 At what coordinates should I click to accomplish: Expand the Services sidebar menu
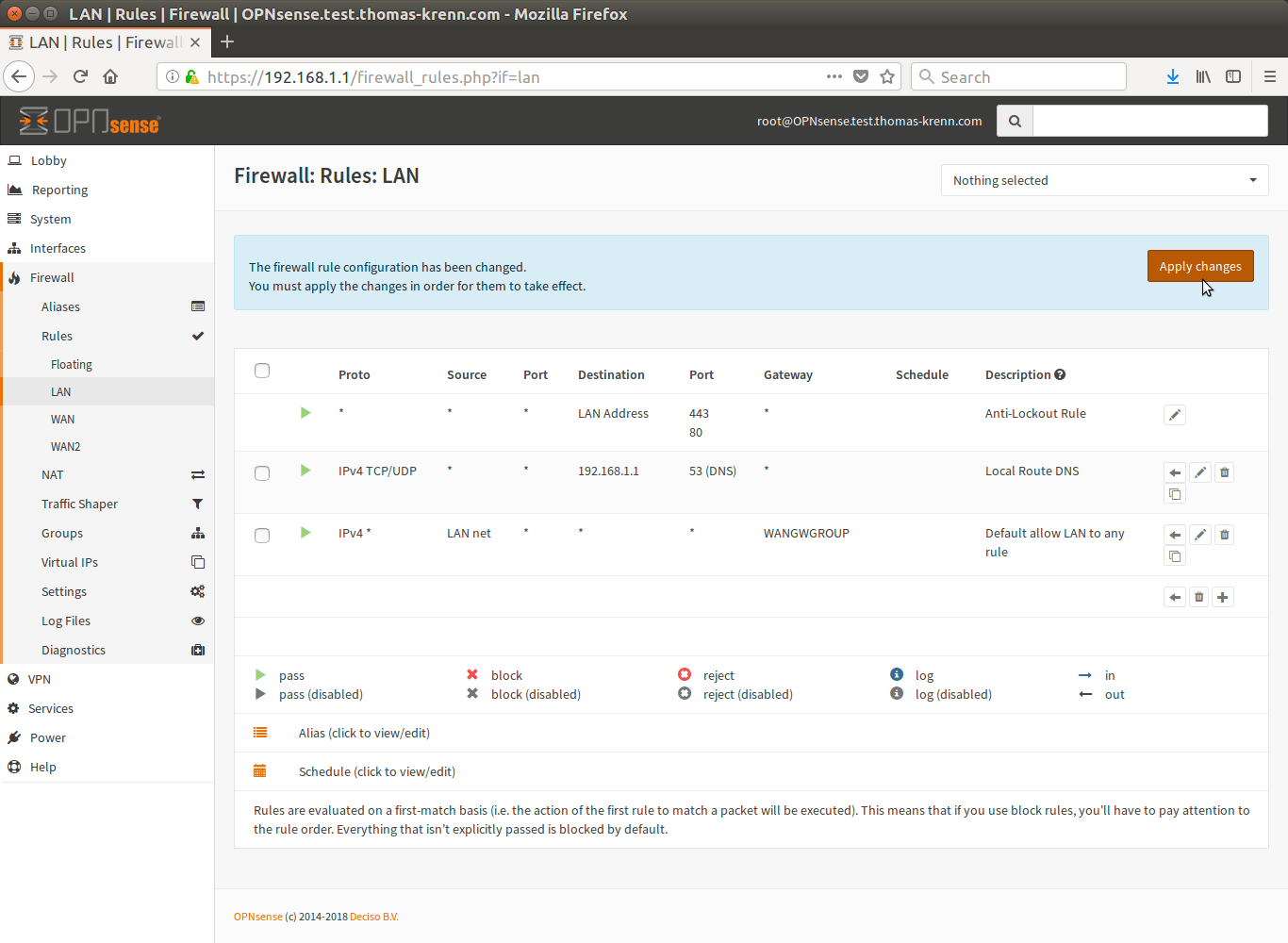tap(51, 708)
